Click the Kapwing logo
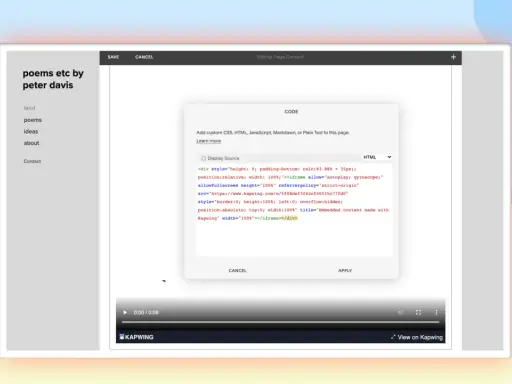Image resolution: width=512 pixels, height=384 pixels. coord(137,337)
